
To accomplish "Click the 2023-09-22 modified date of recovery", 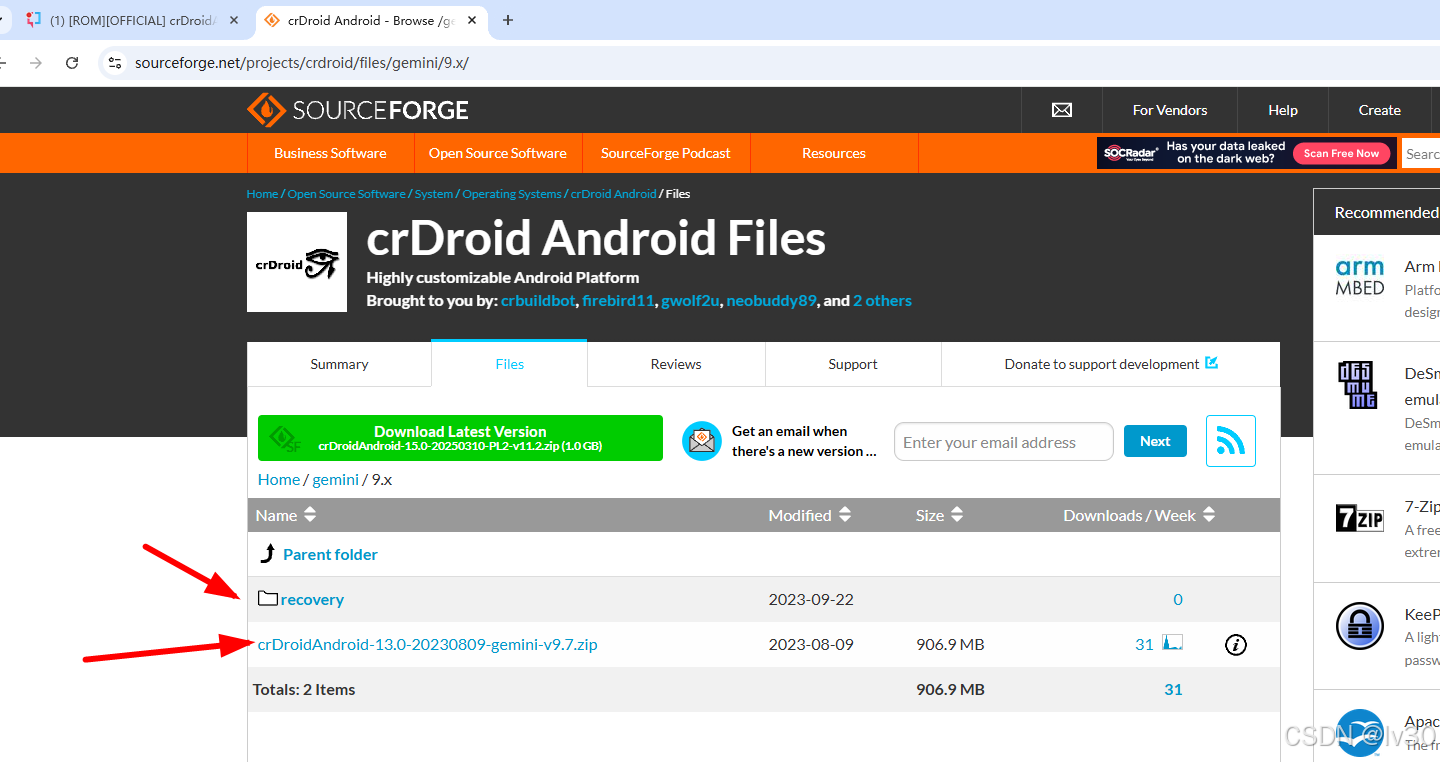I will 811,599.
